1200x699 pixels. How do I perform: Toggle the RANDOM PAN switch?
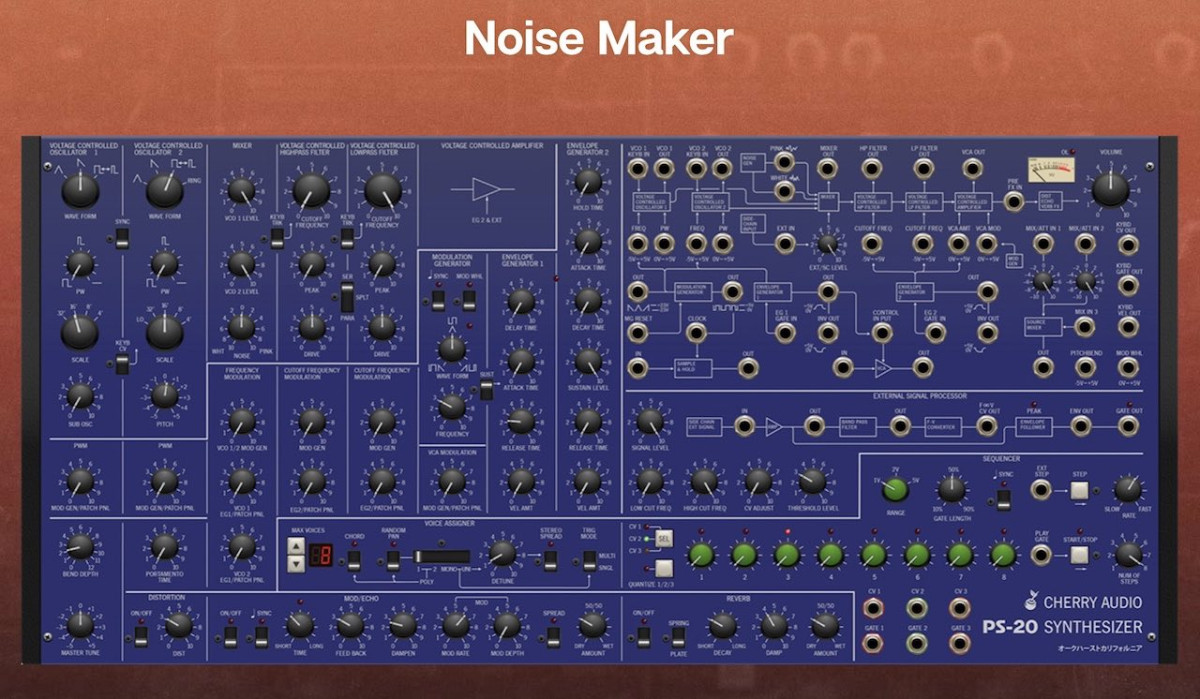[392, 560]
